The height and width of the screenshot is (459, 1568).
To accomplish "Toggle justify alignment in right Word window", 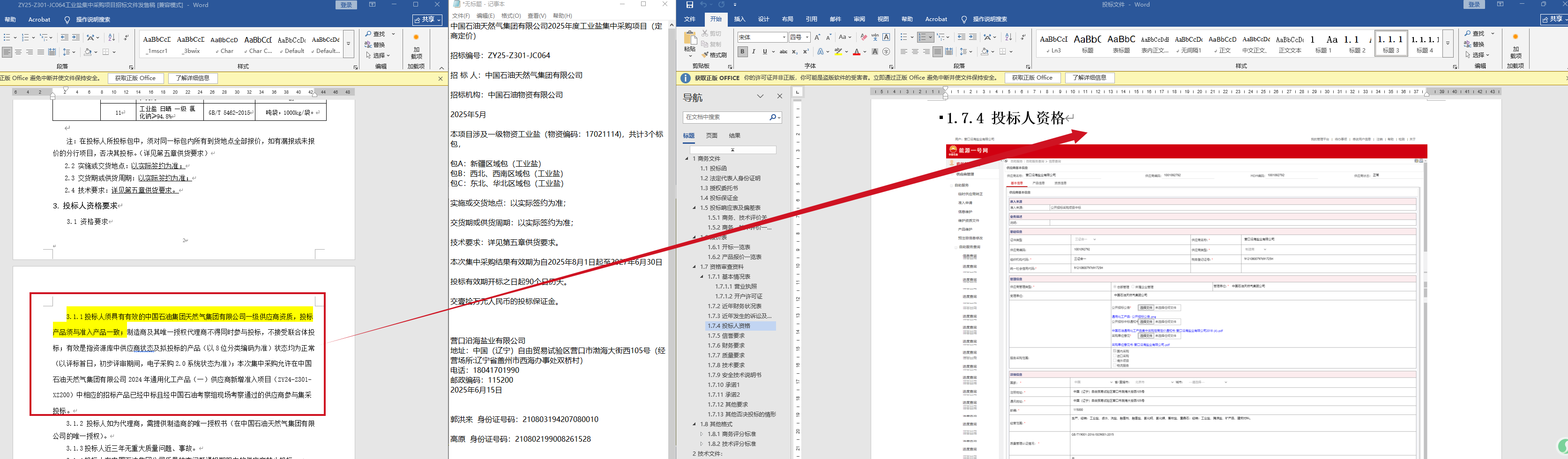I will click(938, 52).
